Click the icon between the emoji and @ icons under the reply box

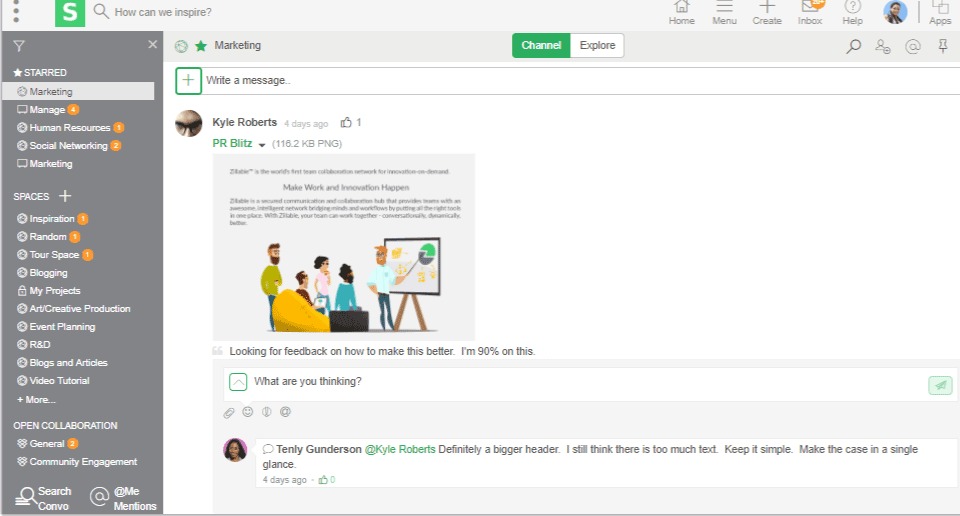(266, 412)
